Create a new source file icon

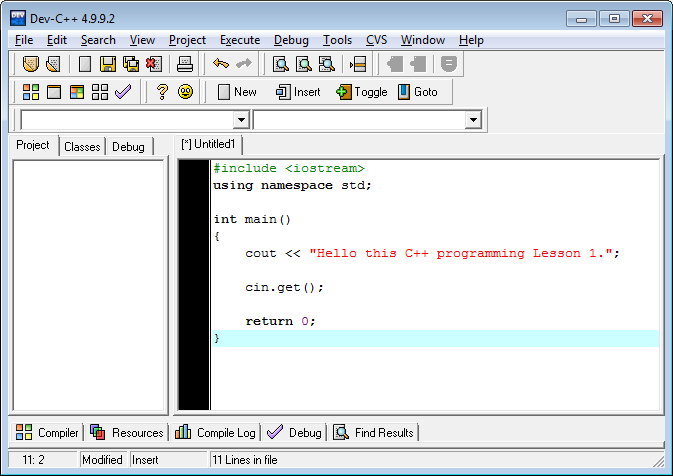85,64
